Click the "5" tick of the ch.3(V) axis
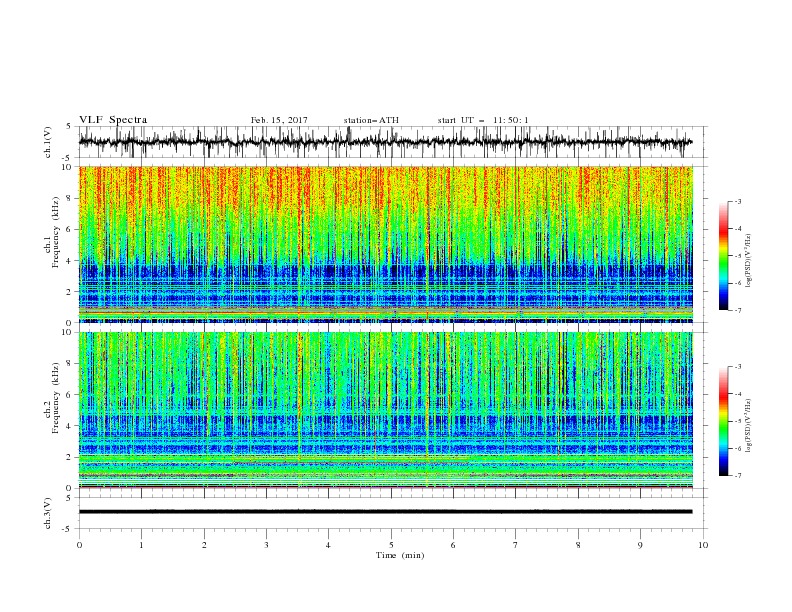The height and width of the screenshot is (612, 792). (70, 498)
